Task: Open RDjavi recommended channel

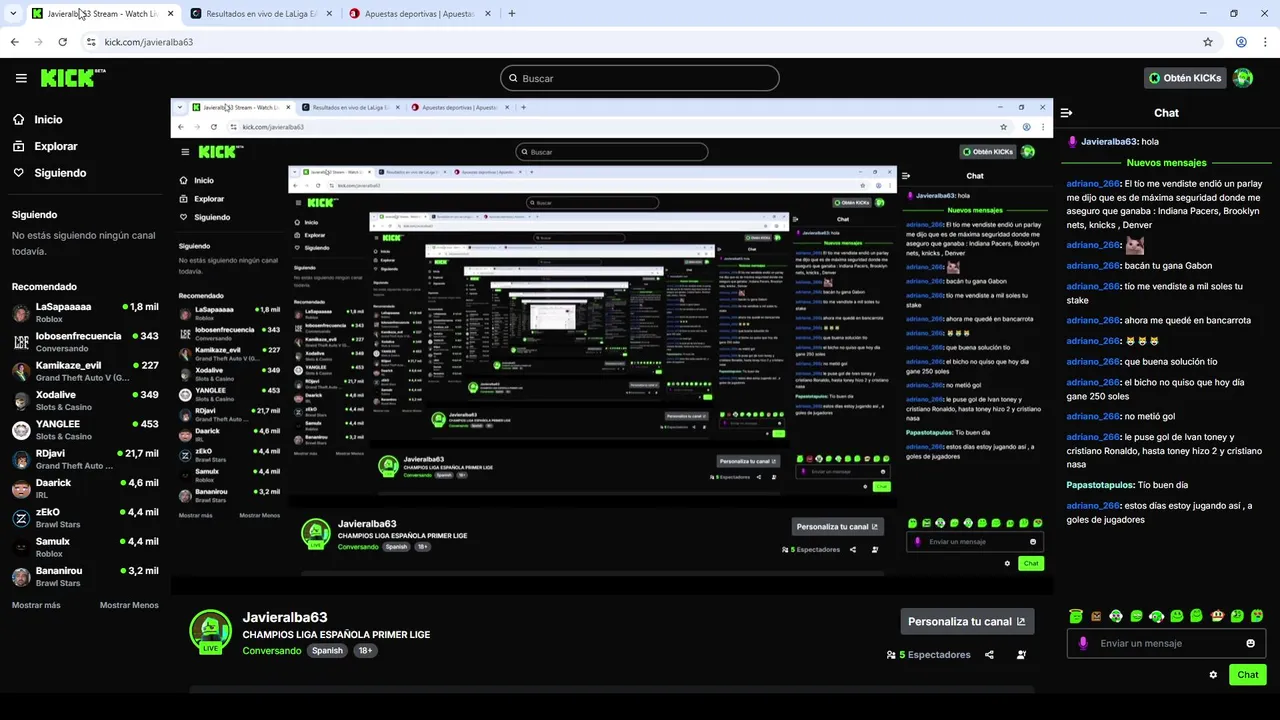Action: [85, 459]
